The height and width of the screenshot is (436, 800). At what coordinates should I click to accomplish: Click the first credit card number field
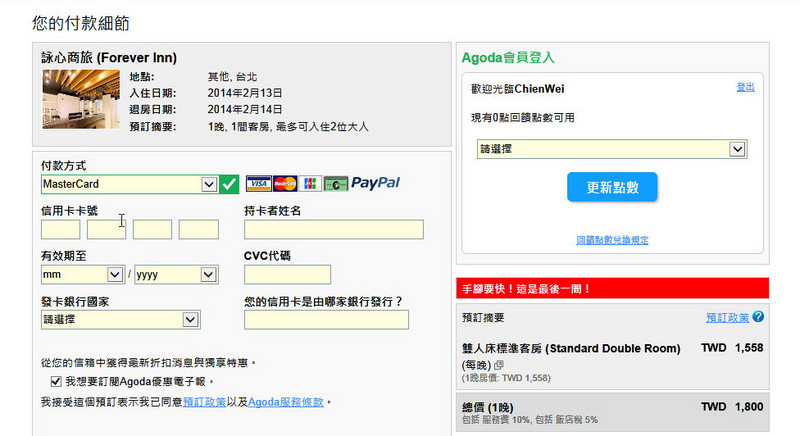61,229
